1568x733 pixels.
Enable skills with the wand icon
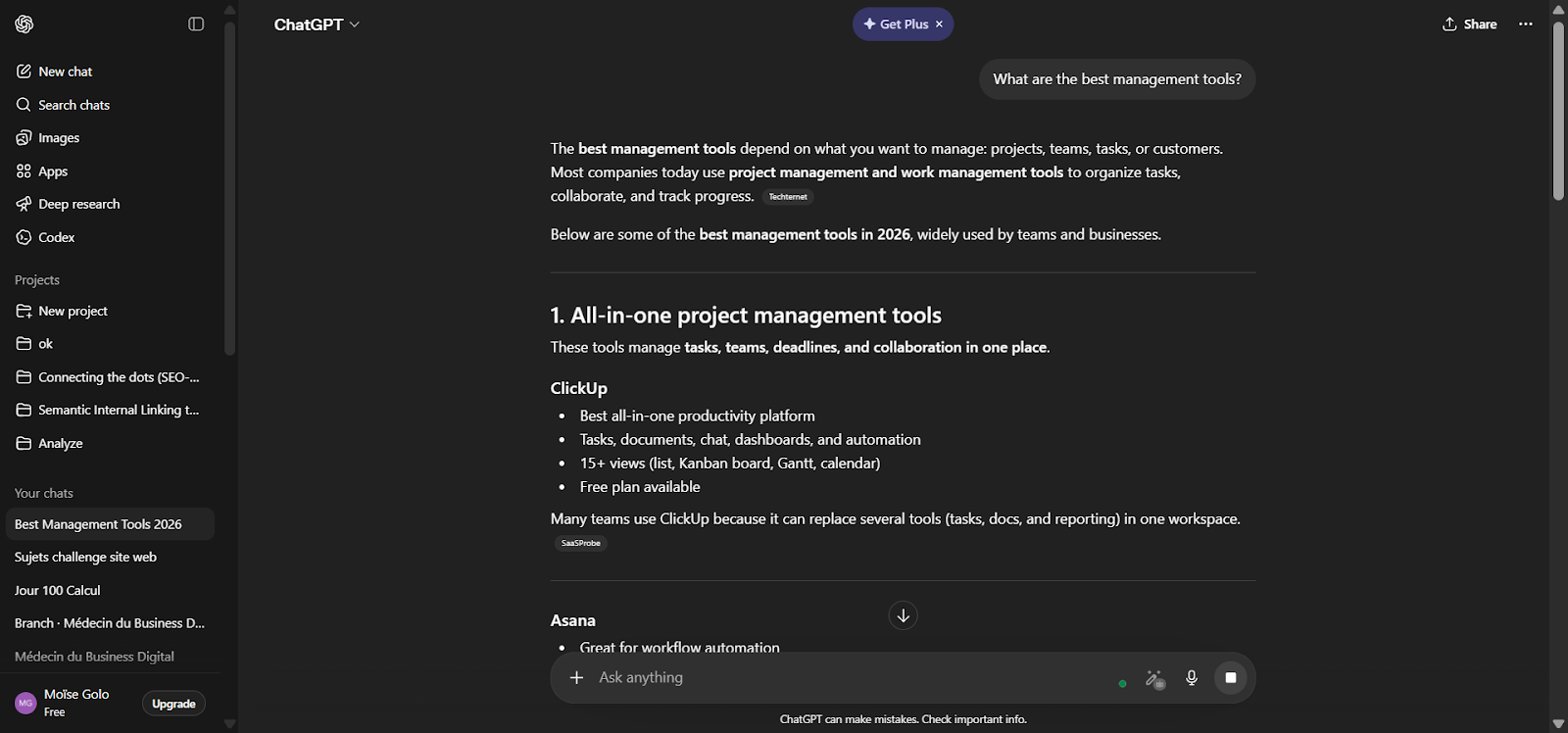coord(1154,677)
